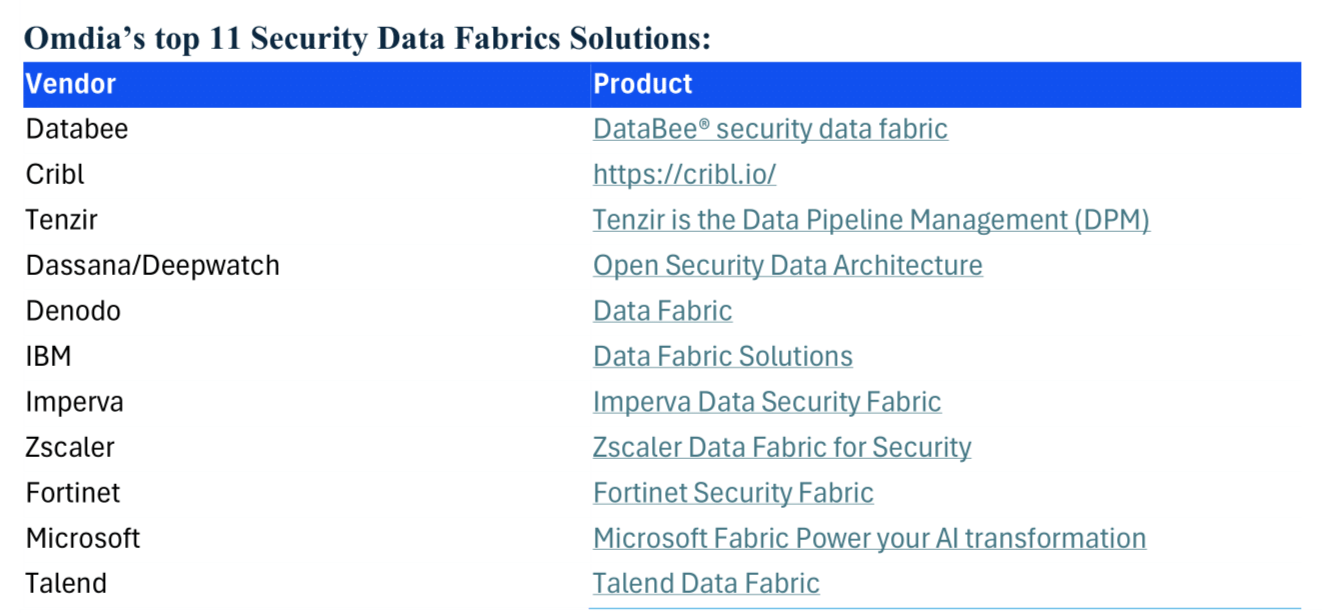Select the Zscaler vendor cell

tap(70, 447)
